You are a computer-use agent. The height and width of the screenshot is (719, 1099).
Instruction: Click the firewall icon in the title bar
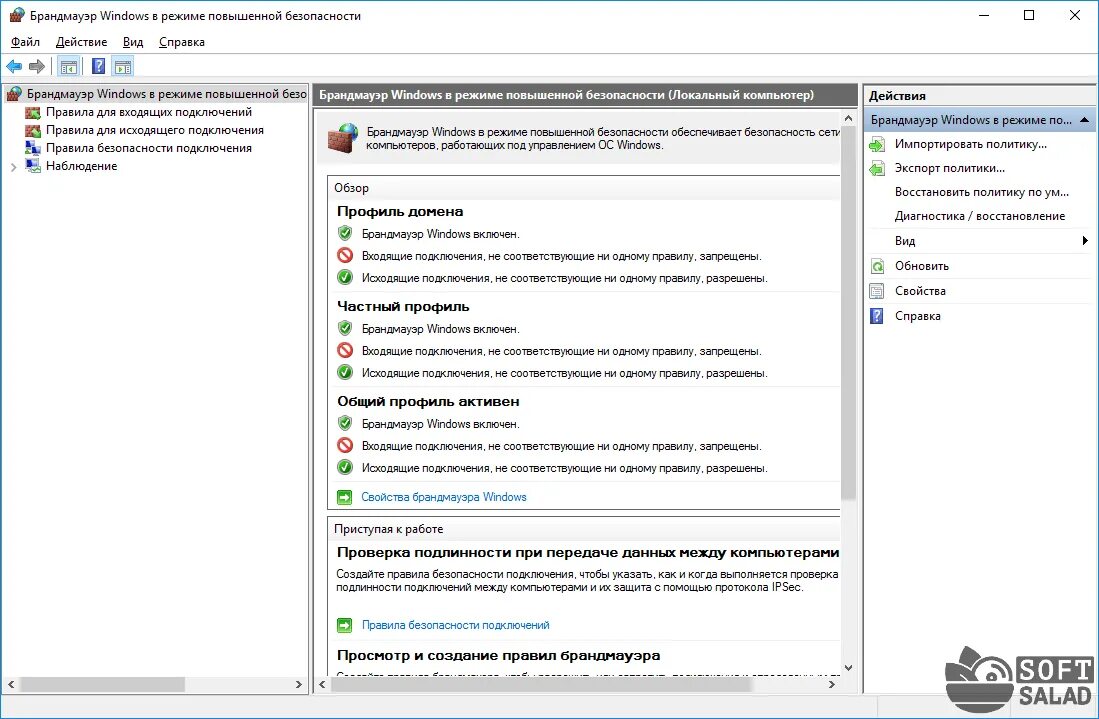click(16, 15)
